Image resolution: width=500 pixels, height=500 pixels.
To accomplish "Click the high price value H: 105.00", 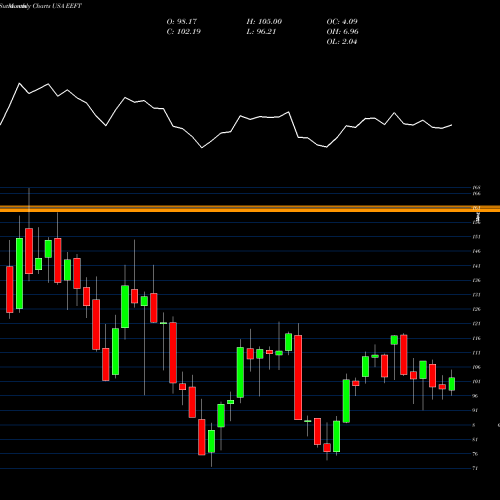I will click(264, 22).
